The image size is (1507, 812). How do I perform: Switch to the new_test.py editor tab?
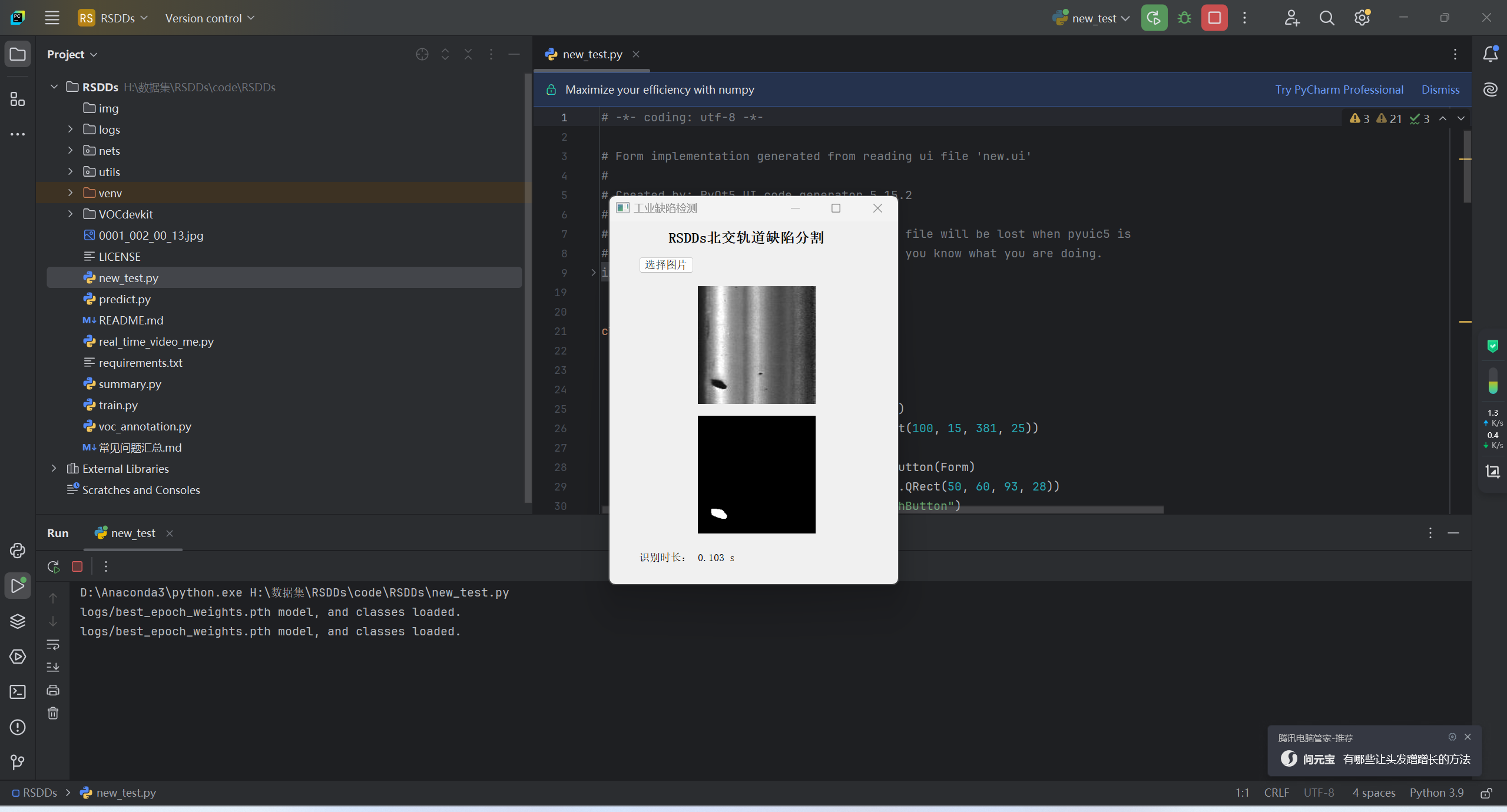click(592, 54)
